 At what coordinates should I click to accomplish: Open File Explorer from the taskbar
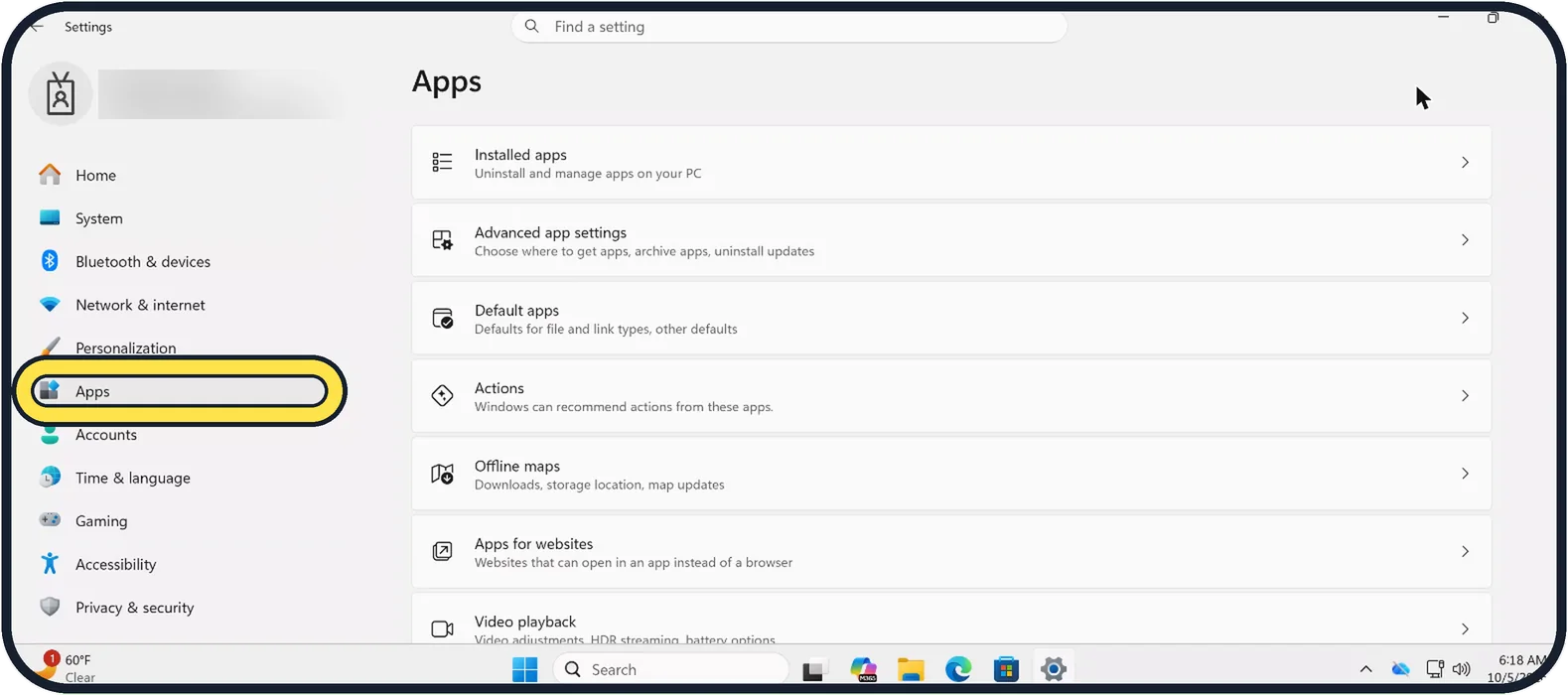pos(911,670)
